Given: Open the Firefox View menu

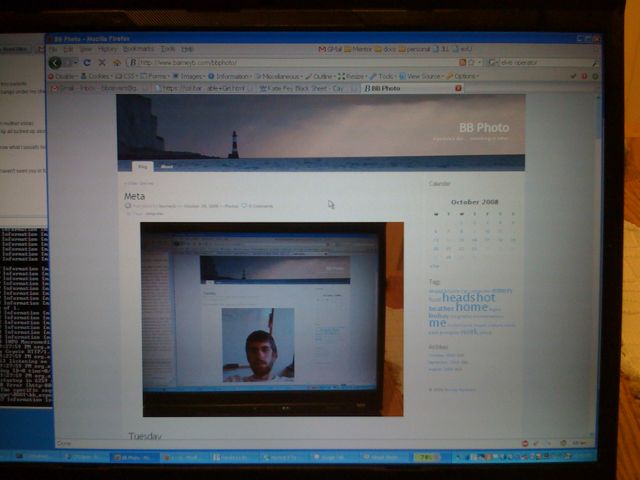Looking at the screenshot, I should coord(85,49).
